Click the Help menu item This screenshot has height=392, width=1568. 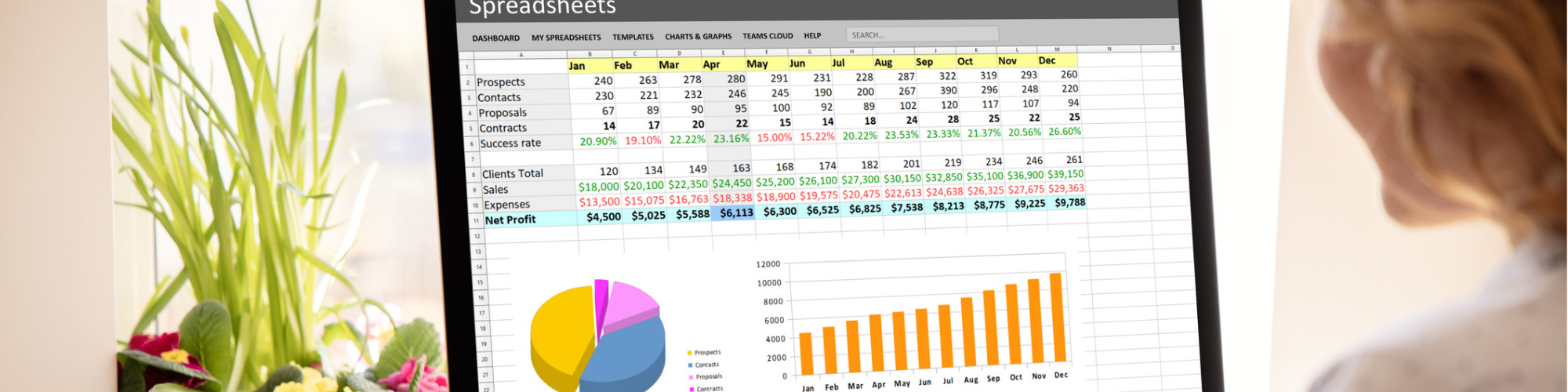click(x=812, y=35)
